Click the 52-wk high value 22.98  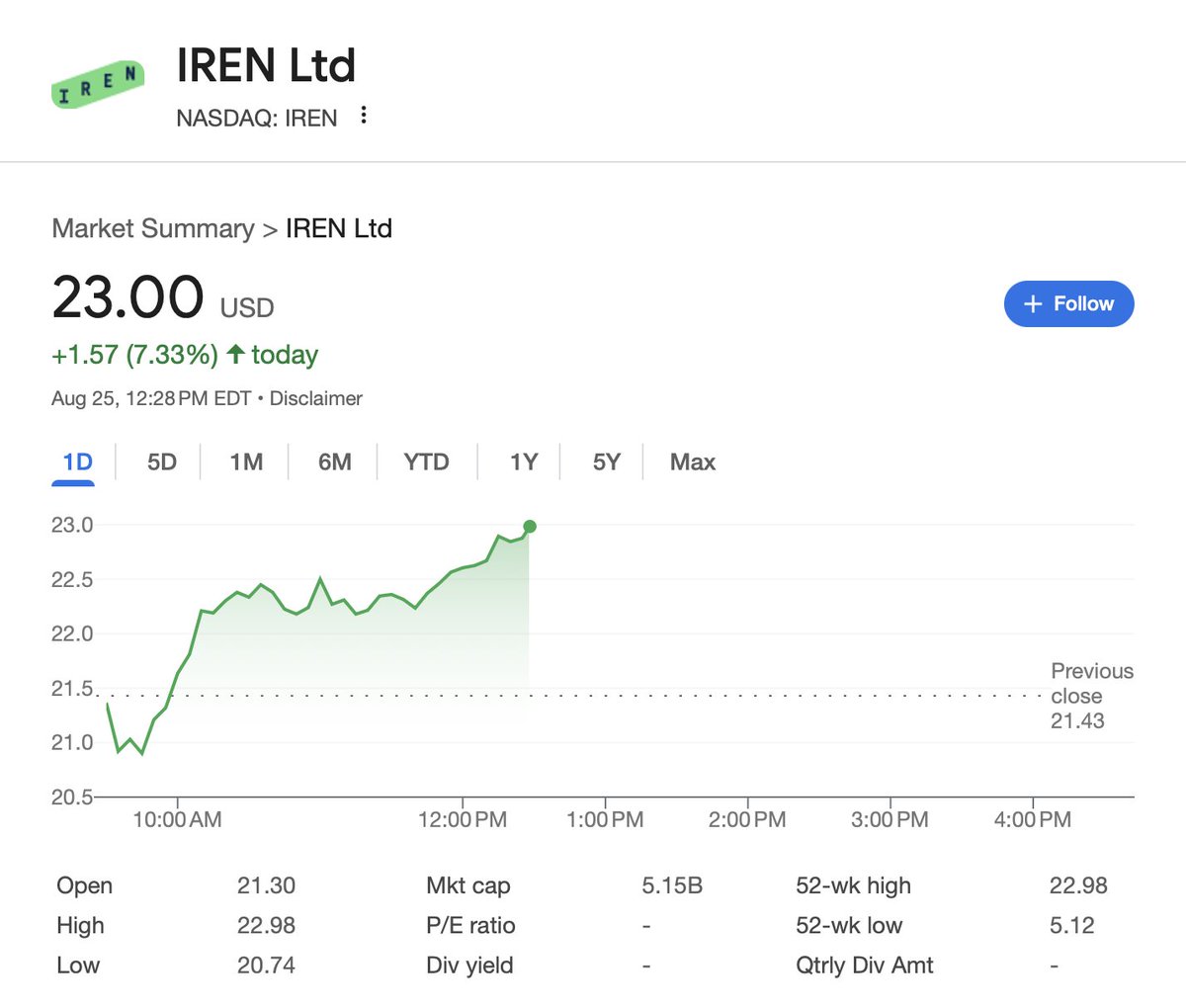(1078, 885)
